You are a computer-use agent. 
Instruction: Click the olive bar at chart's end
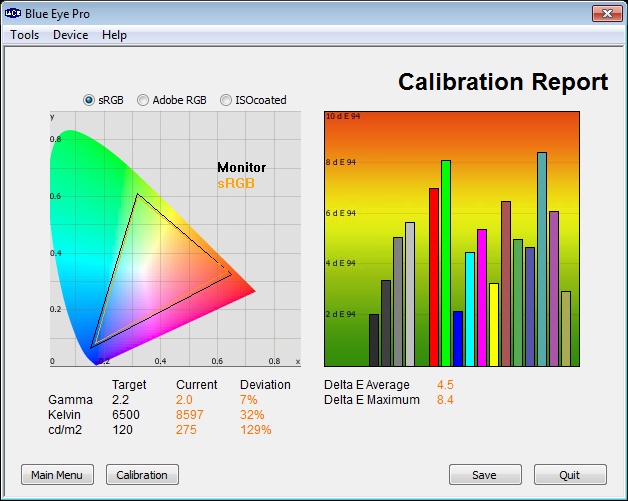(566, 329)
